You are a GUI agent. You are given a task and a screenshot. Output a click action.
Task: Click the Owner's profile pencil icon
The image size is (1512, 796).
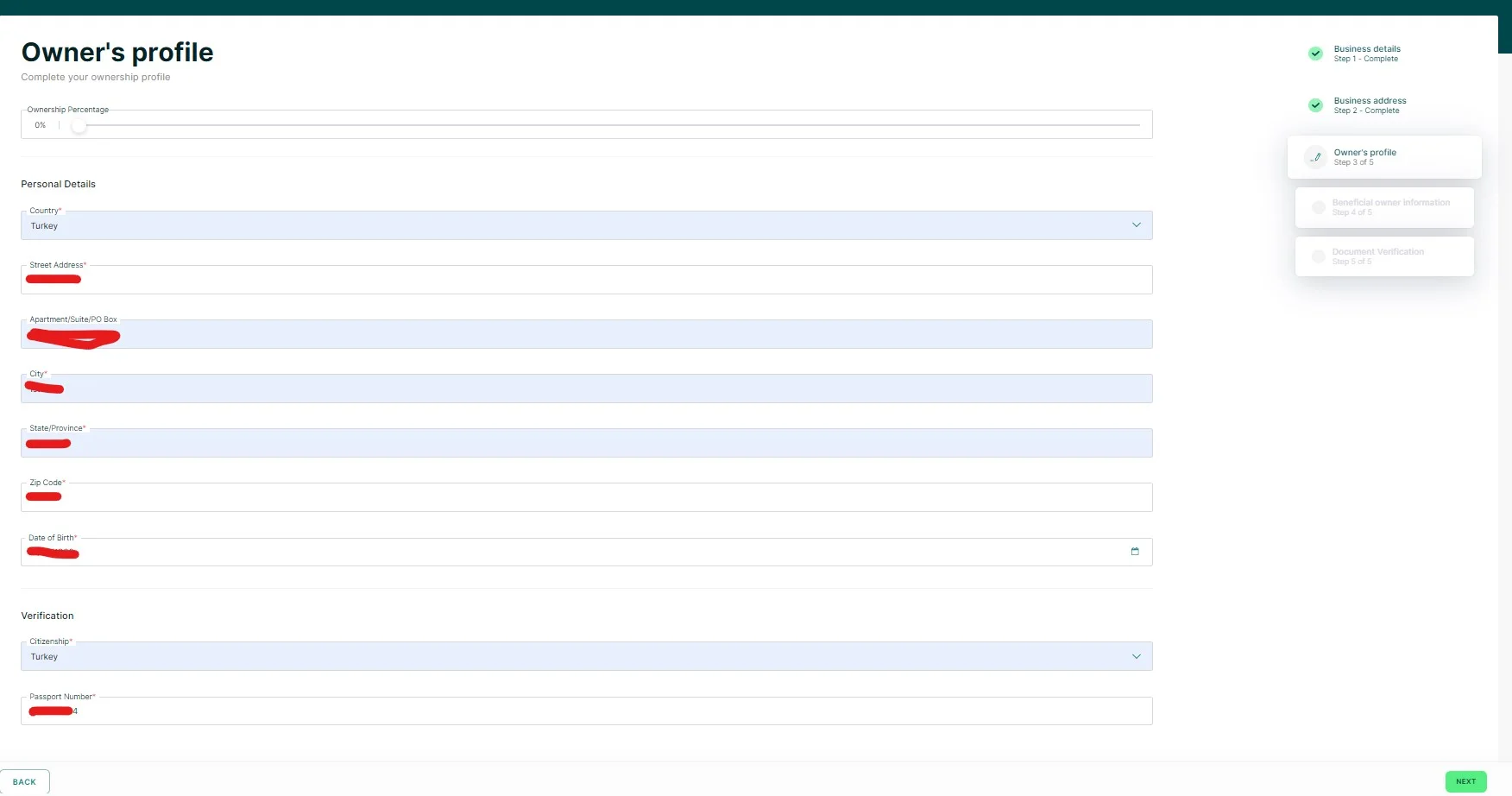pos(1315,157)
